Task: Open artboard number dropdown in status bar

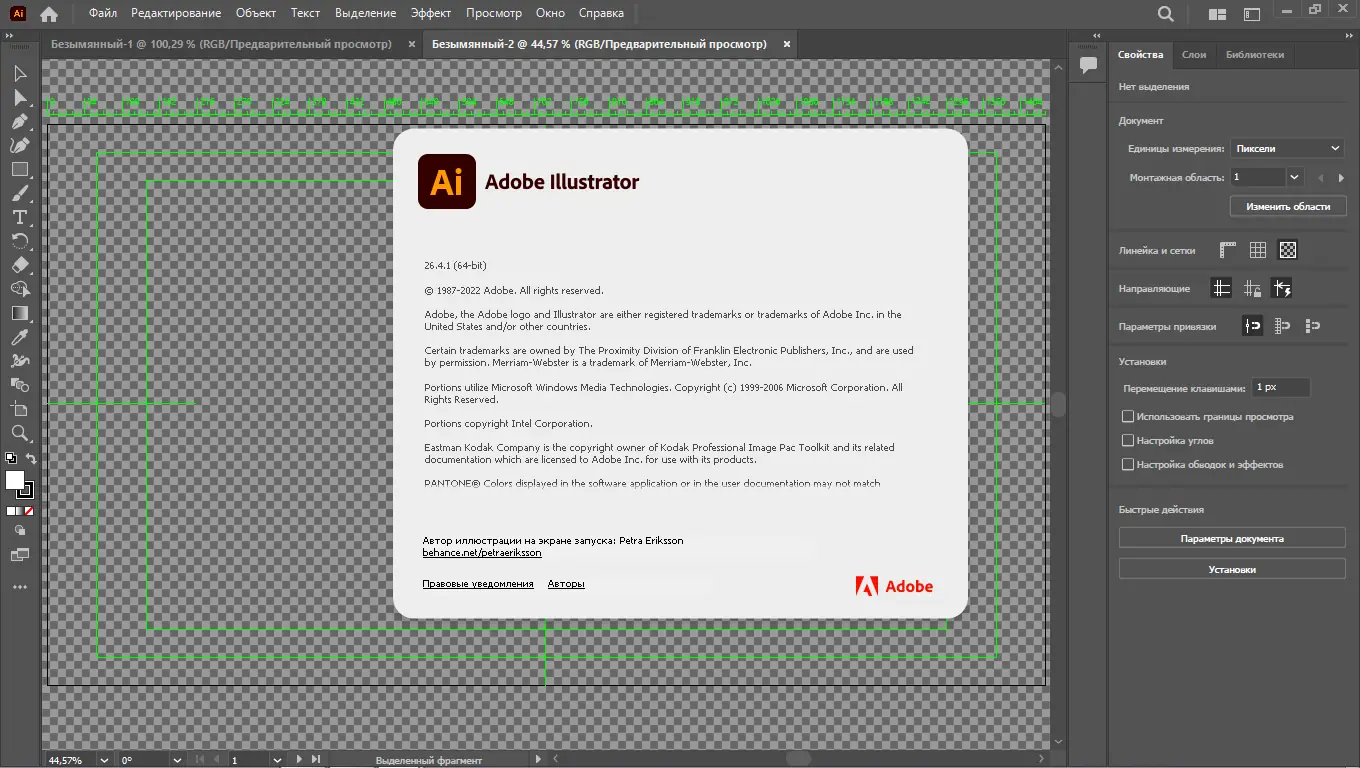Action: [x=278, y=760]
